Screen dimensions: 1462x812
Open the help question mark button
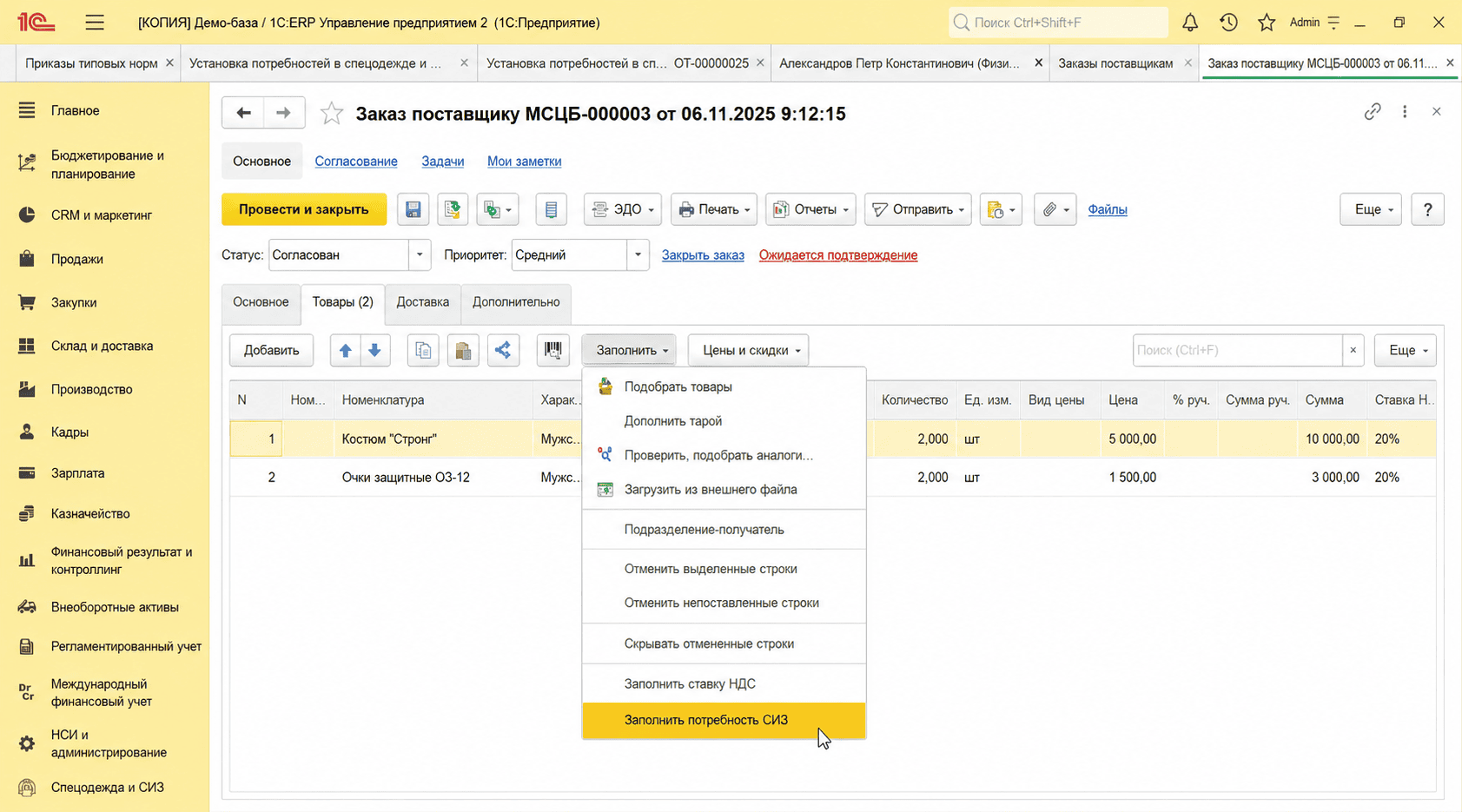coord(1427,209)
